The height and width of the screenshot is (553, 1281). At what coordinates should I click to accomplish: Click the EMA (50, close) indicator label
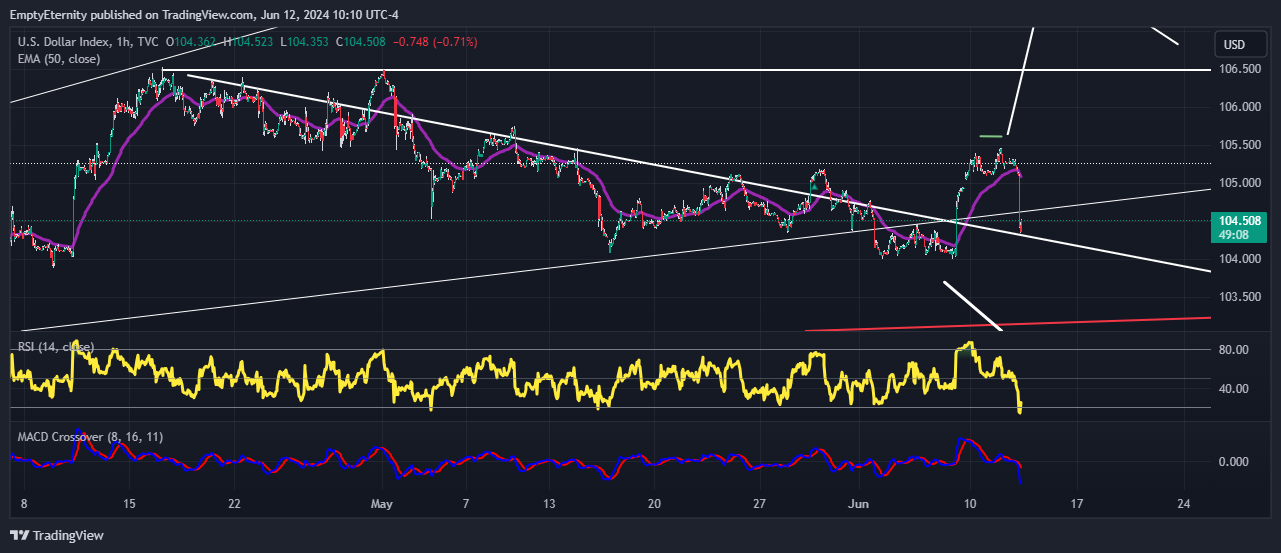pos(58,59)
